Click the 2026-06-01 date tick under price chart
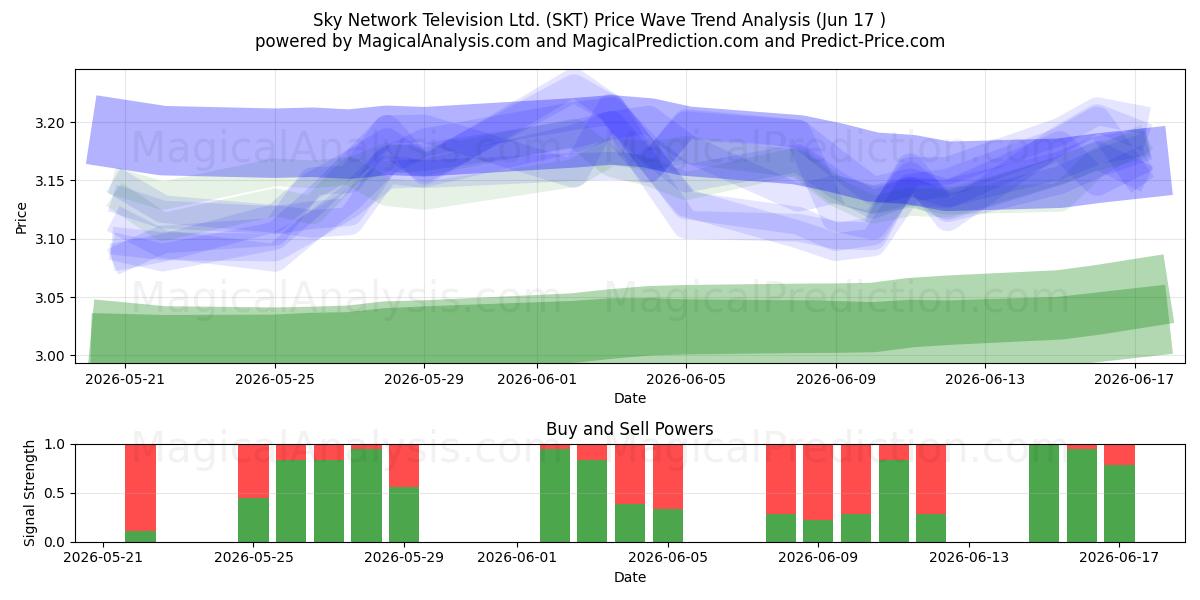The image size is (1200, 600). tap(537, 379)
